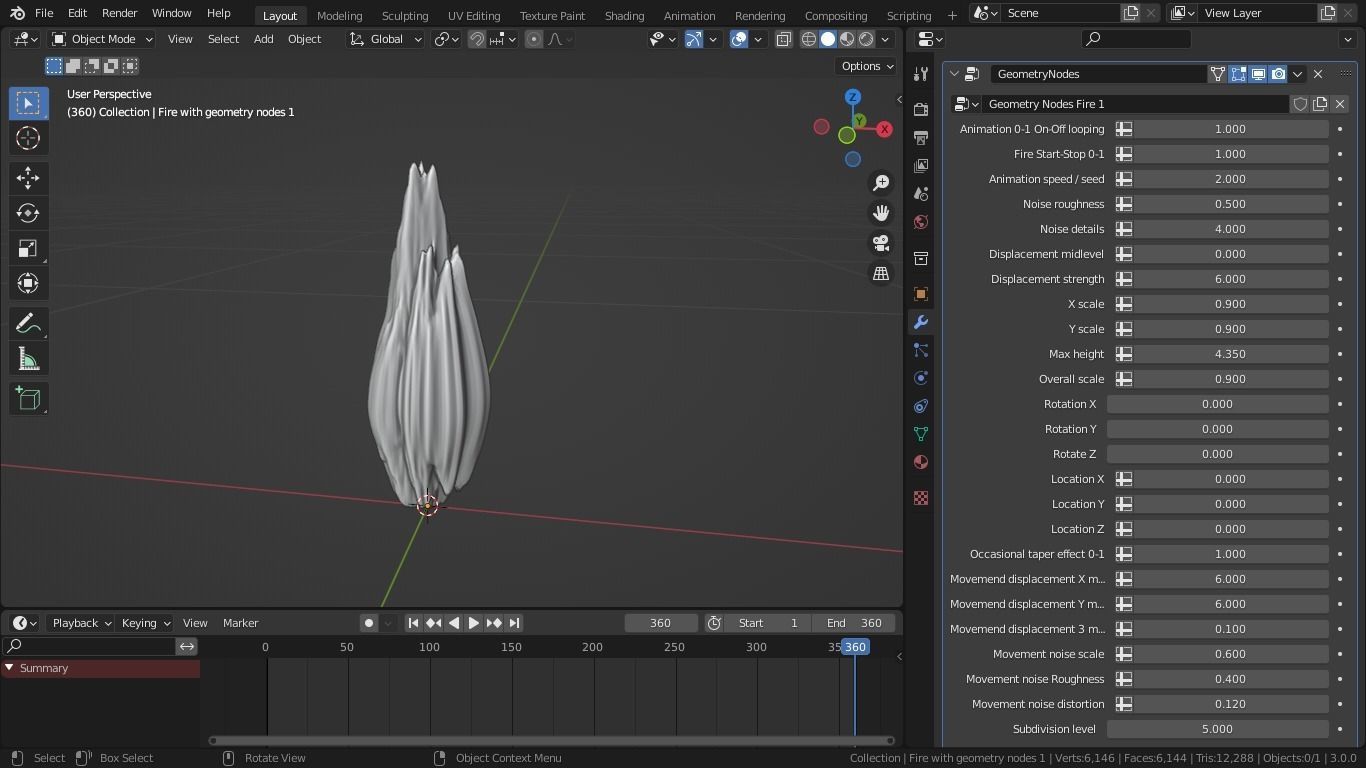Toggle modifier viewport display

coord(1258,74)
